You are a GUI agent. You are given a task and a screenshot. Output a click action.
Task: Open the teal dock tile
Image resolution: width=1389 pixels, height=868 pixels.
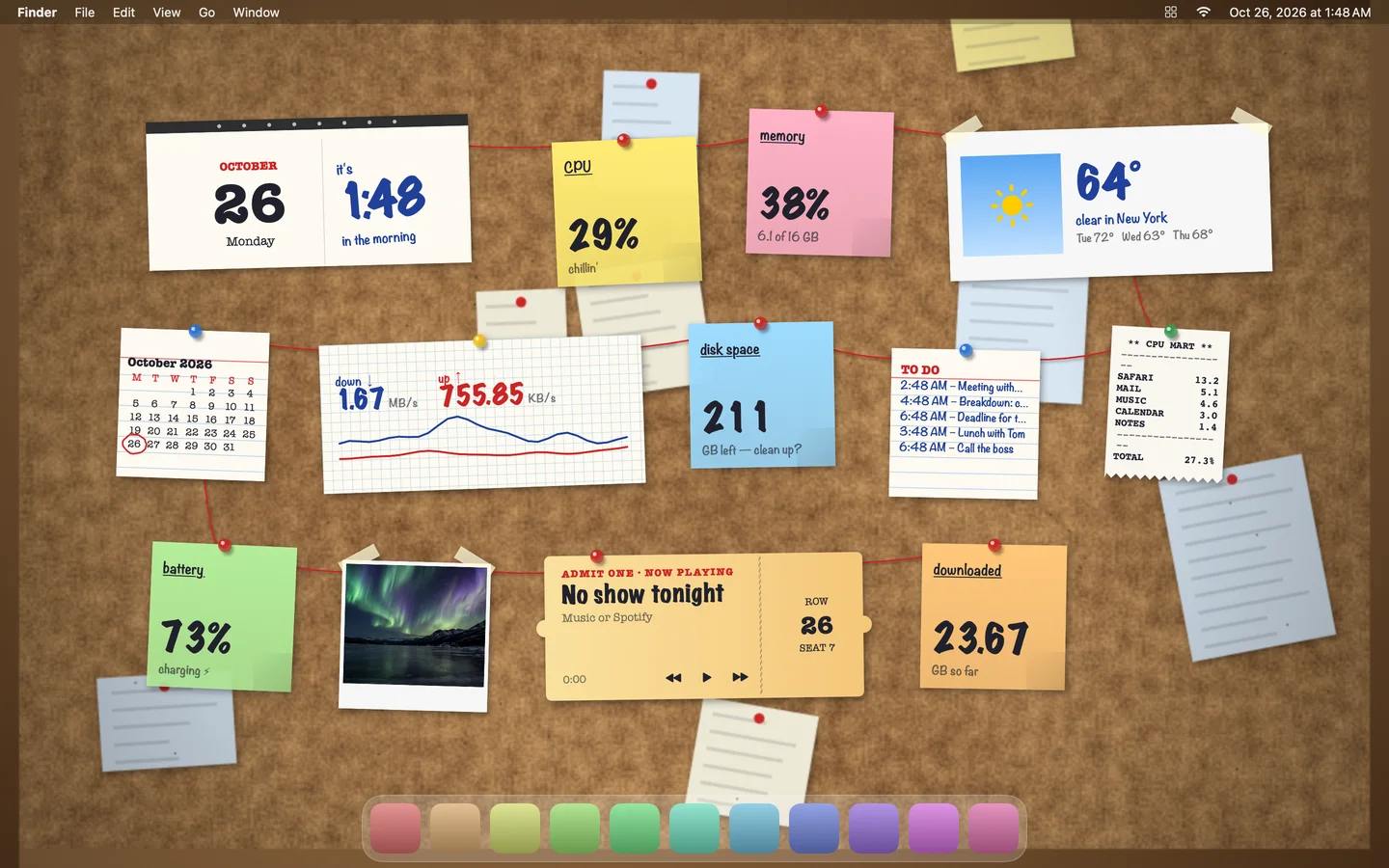(694, 828)
